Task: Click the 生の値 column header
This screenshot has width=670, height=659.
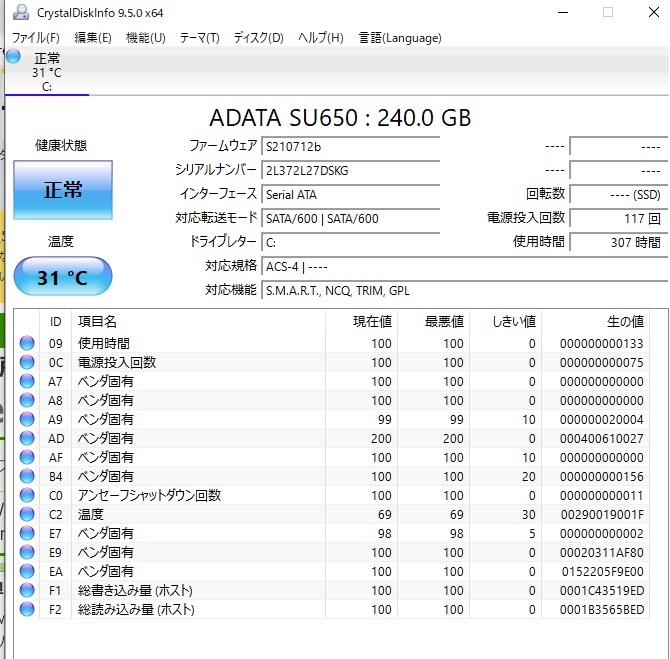Action: 595,321
